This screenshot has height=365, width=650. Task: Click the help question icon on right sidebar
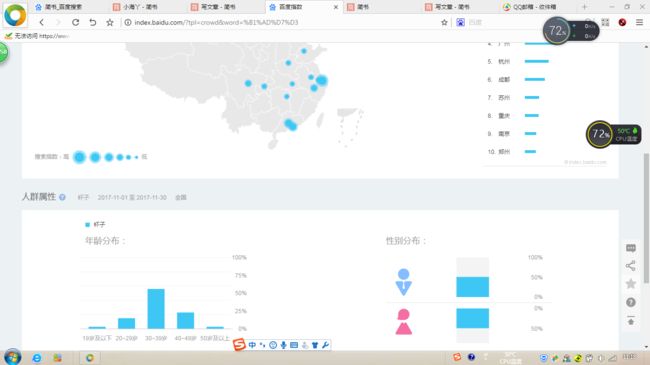click(631, 302)
